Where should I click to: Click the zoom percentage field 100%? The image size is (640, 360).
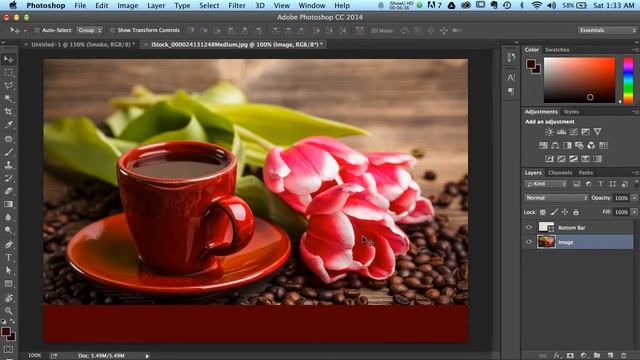(35, 356)
